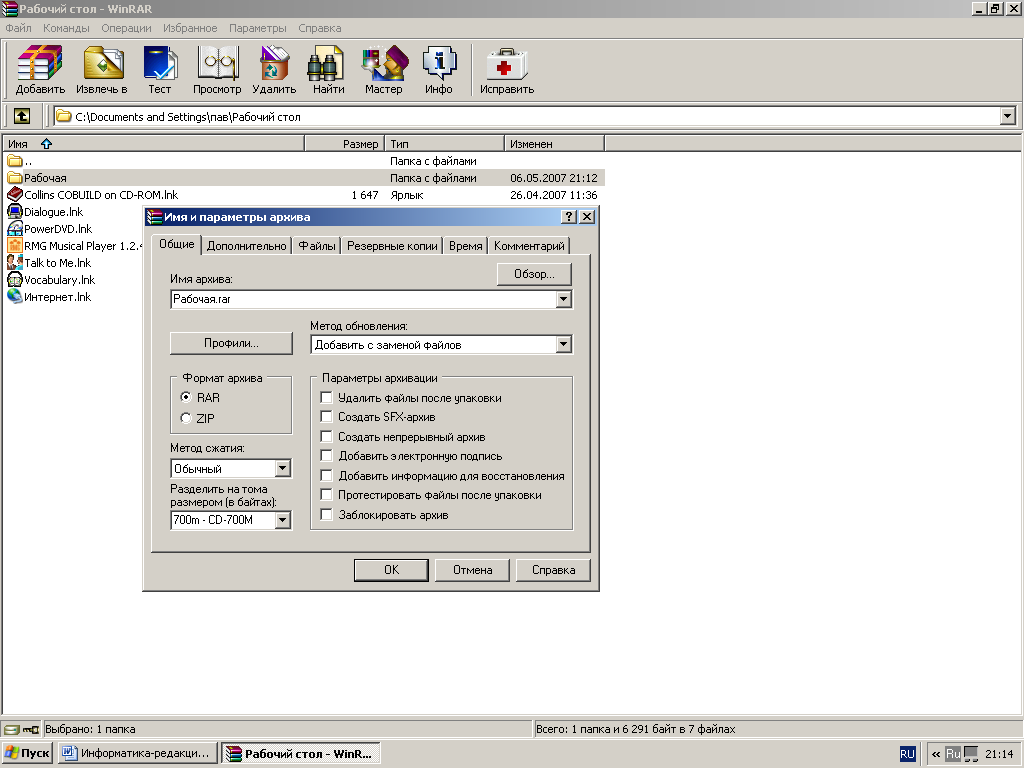Click the Инфо information icon

click(x=438, y=70)
